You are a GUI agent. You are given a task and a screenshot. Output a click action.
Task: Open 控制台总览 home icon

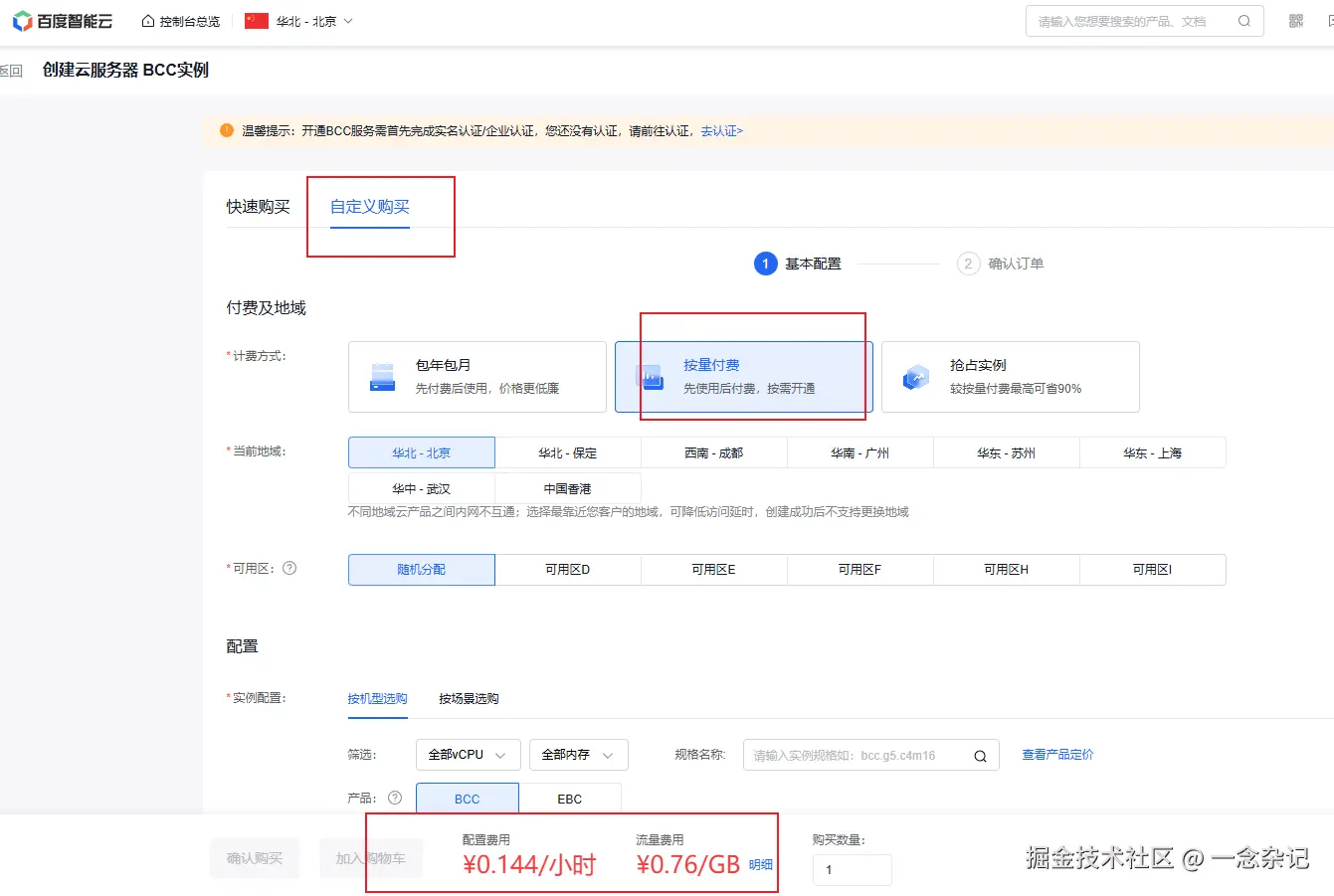(148, 21)
